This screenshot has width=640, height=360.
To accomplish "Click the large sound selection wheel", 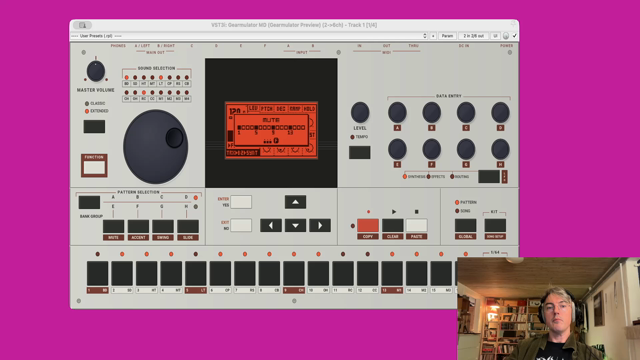I will tap(156, 147).
